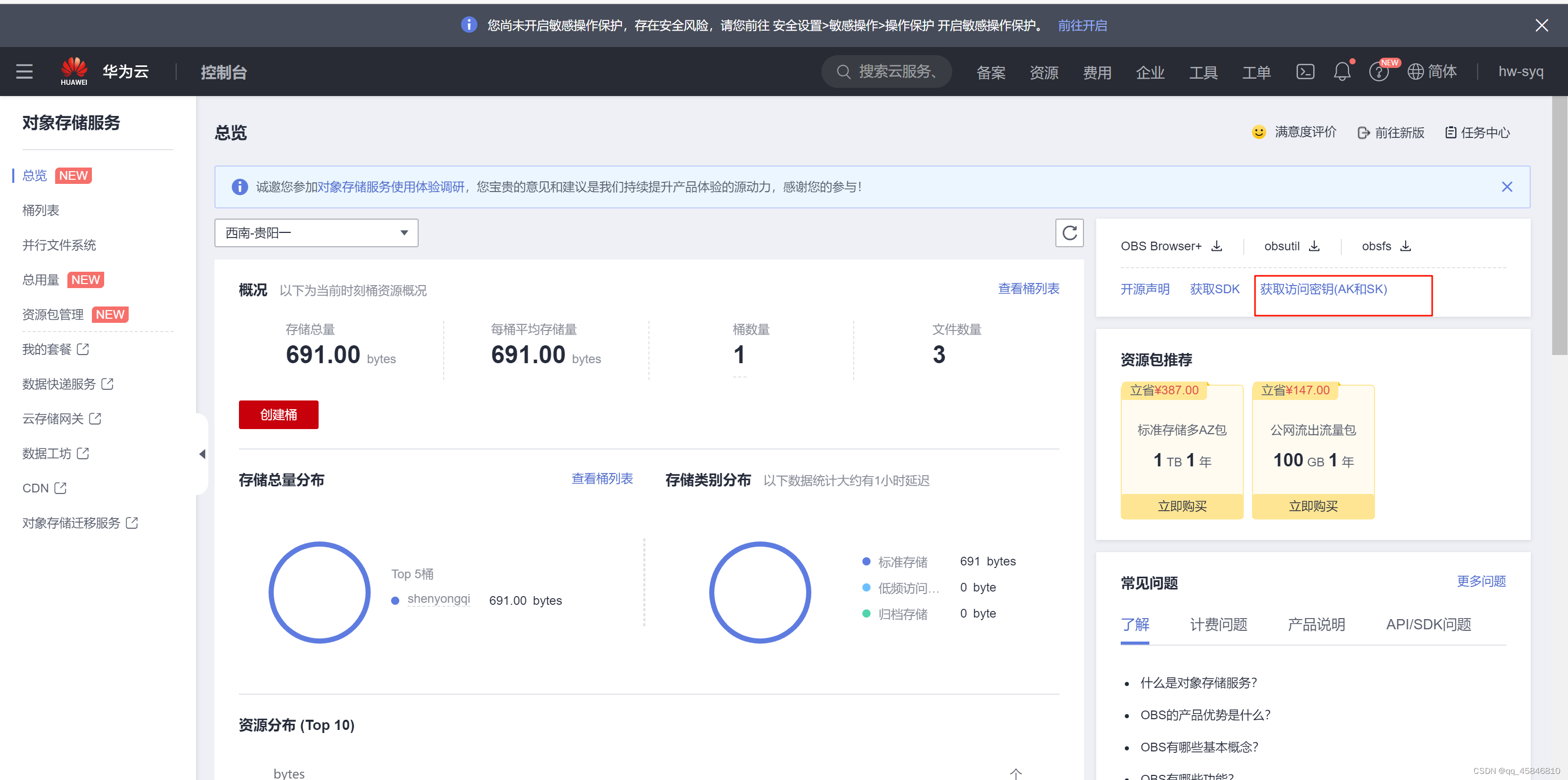Click the search magnifier icon
The height and width of the screenshot is (780, 1568).
click(843, 72)
